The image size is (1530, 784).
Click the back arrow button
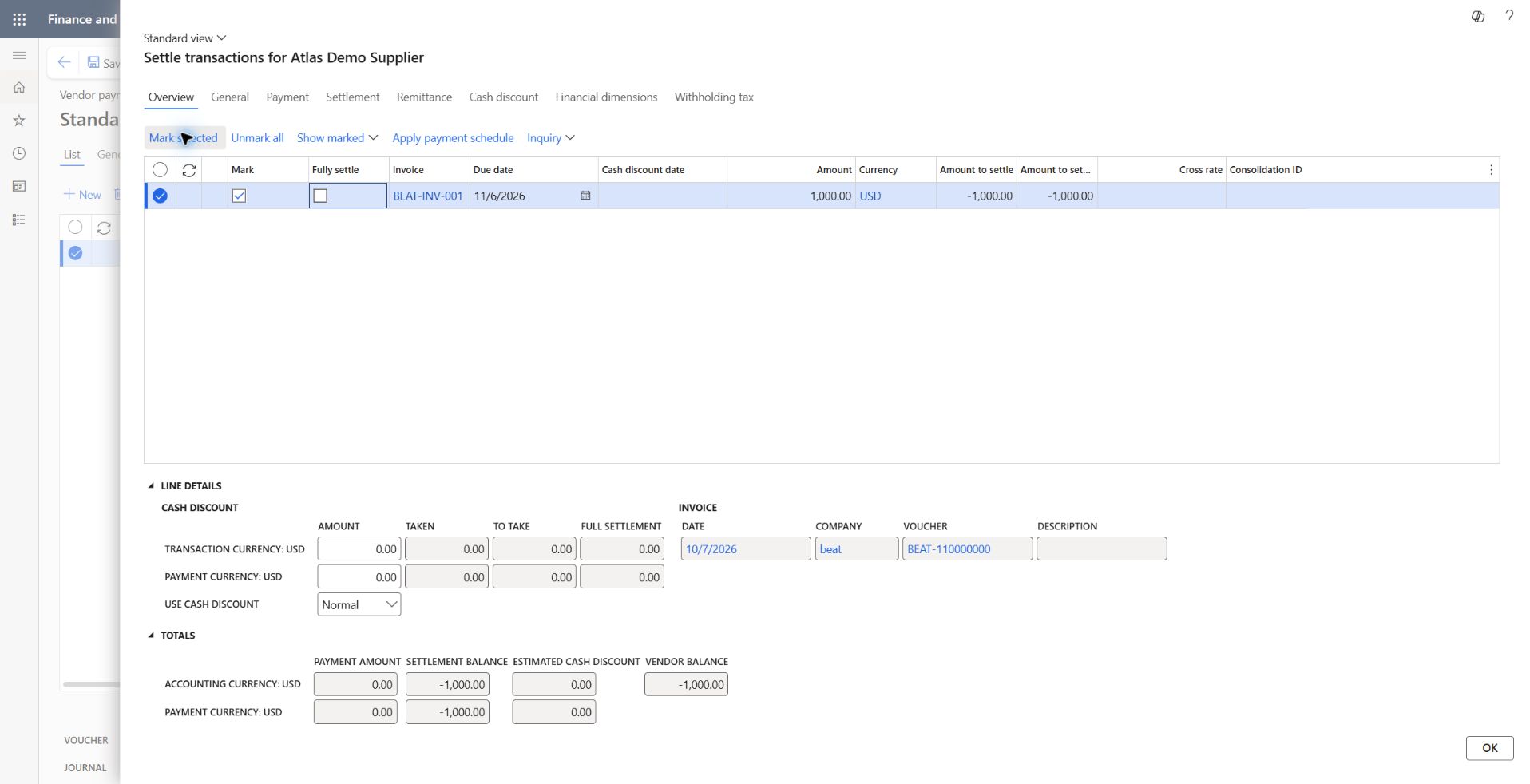click(x=64, y=62)
